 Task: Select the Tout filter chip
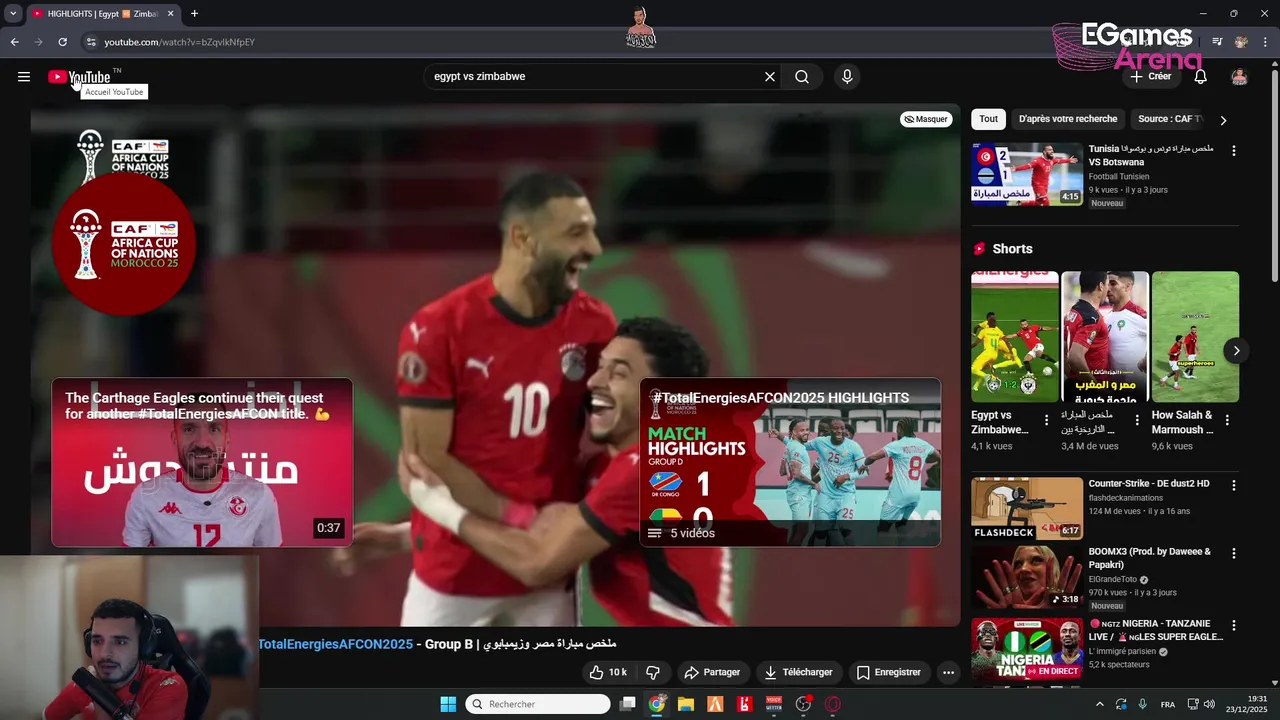[x=988, y=119]
